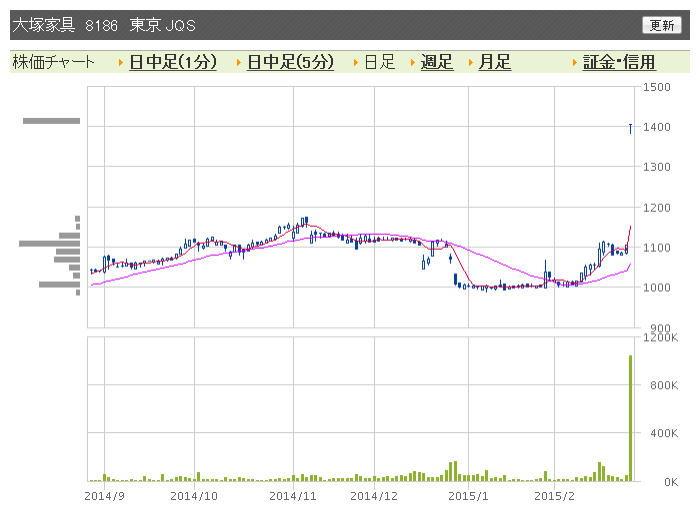699x517 pixels.
Task: Click the 800K volume axis label
Action: pos(664,385)
